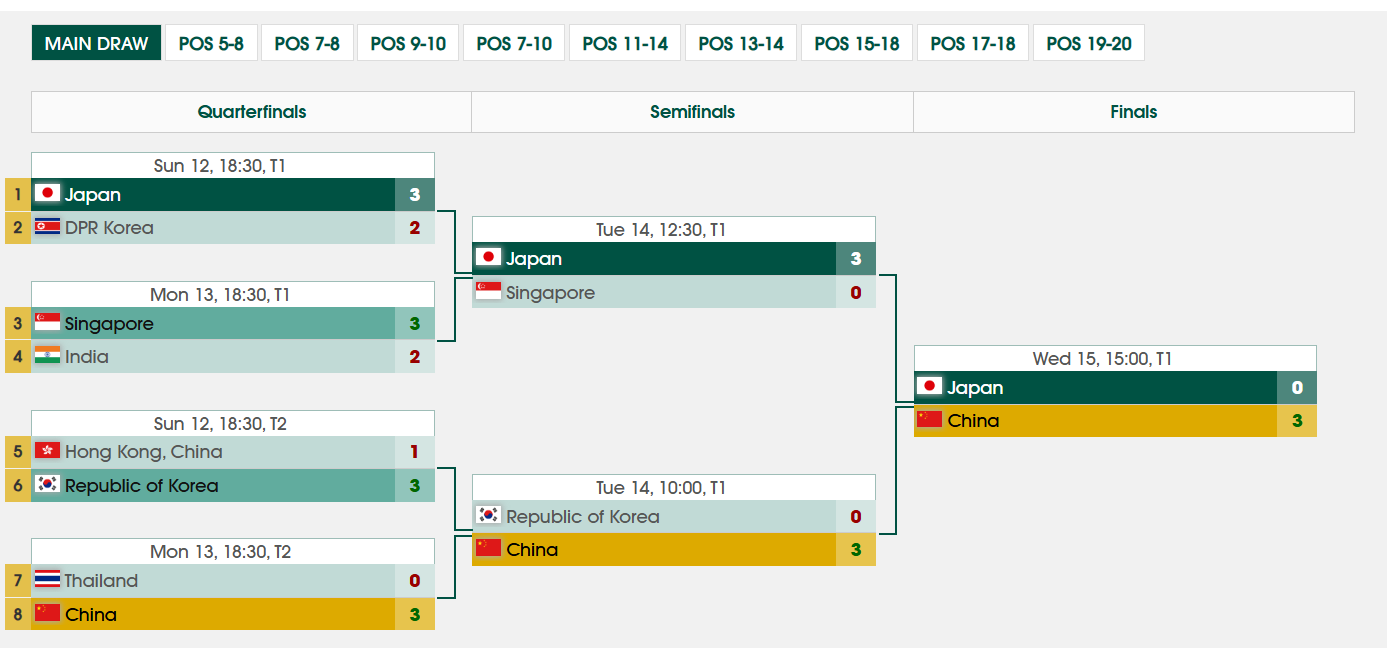Click Japan flag in first quarterfinal
1390x657 pixels.
coord(47,194)
